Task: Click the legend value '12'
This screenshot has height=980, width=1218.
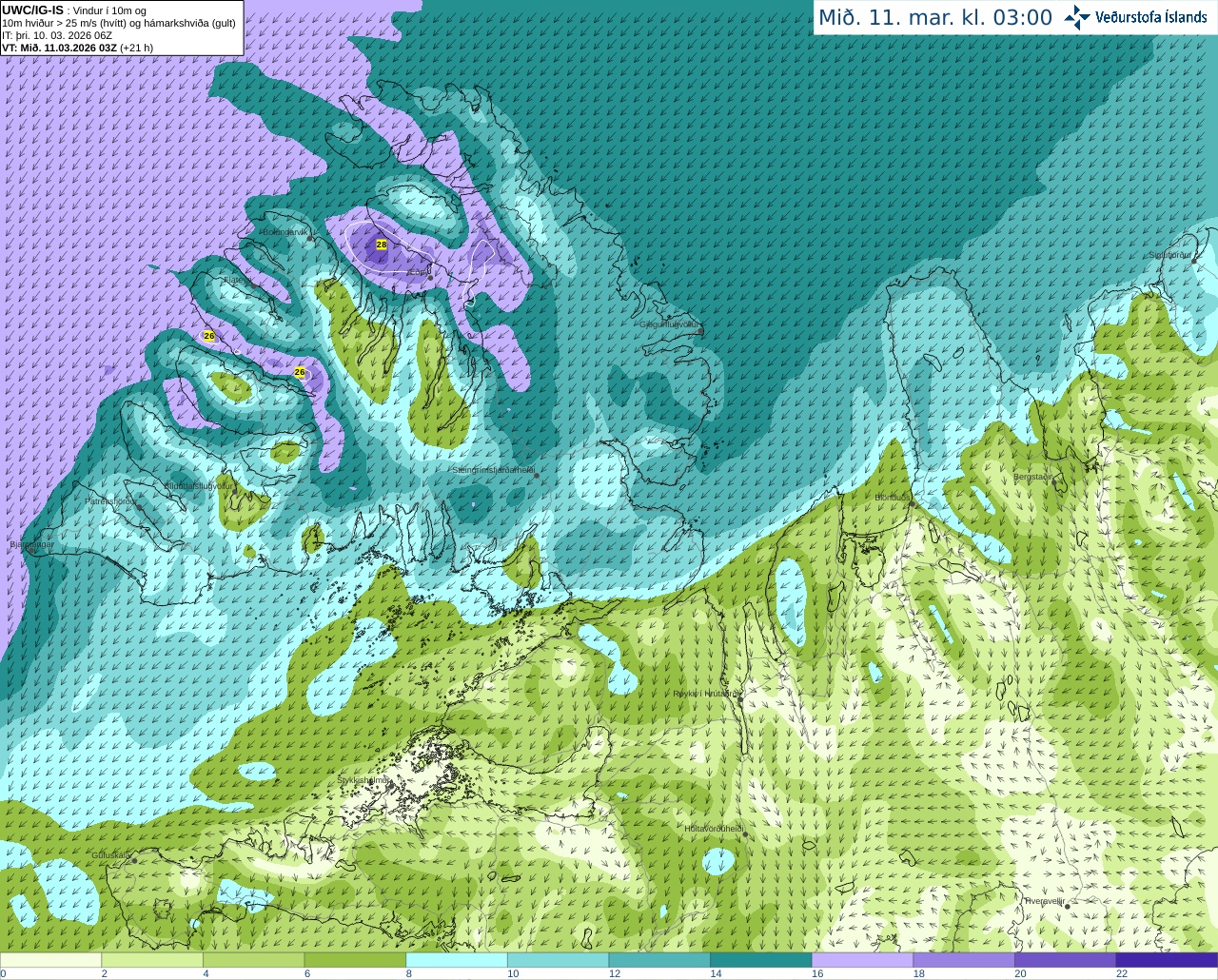Action: tap(615, 973)
